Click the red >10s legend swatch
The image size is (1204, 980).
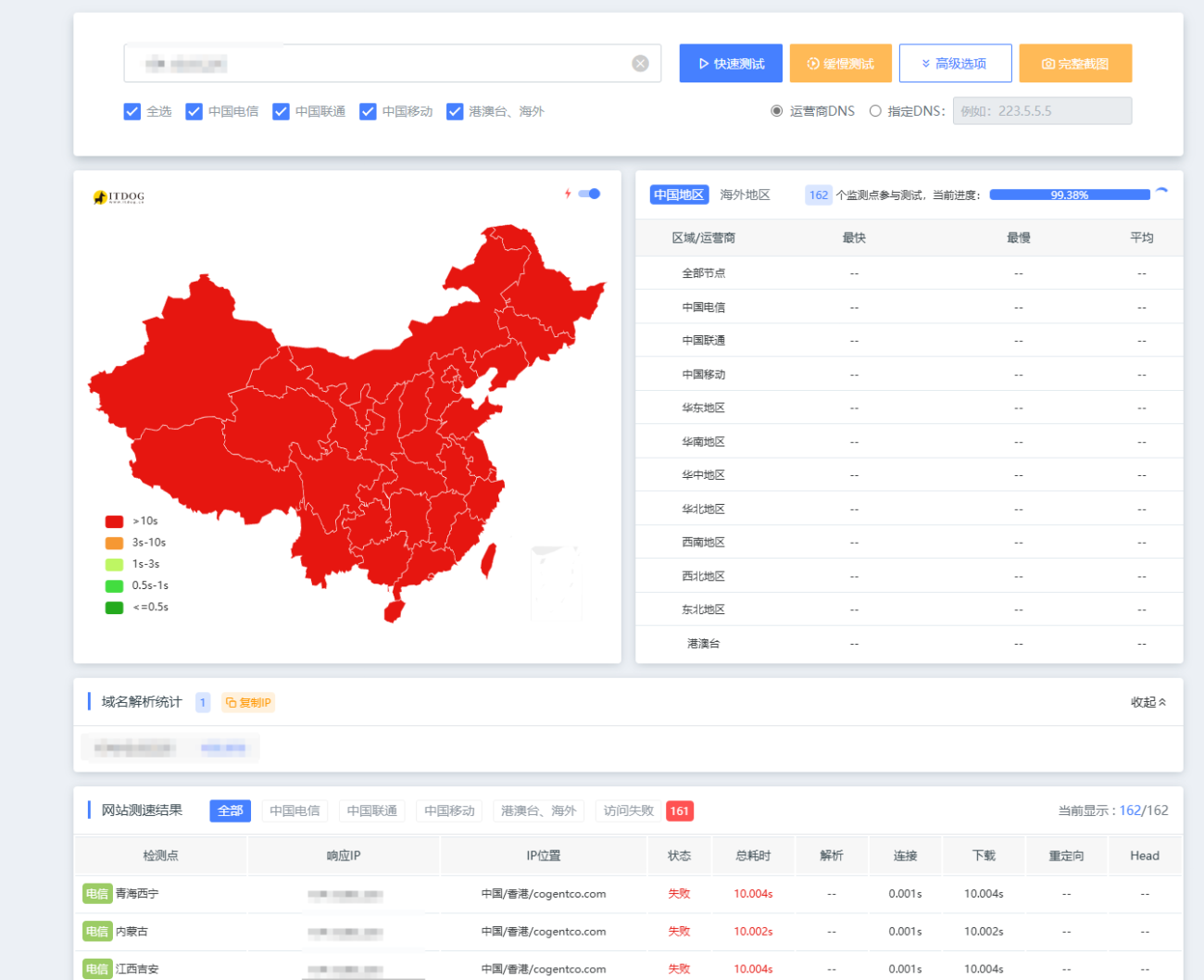click(114, 521)
